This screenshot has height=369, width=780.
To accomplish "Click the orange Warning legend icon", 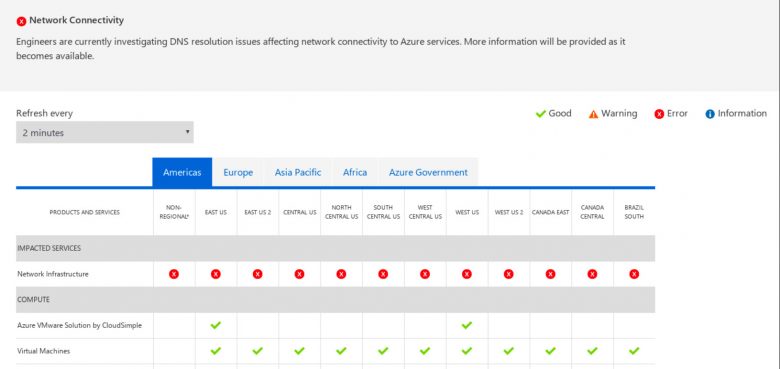I will [593, 114].
